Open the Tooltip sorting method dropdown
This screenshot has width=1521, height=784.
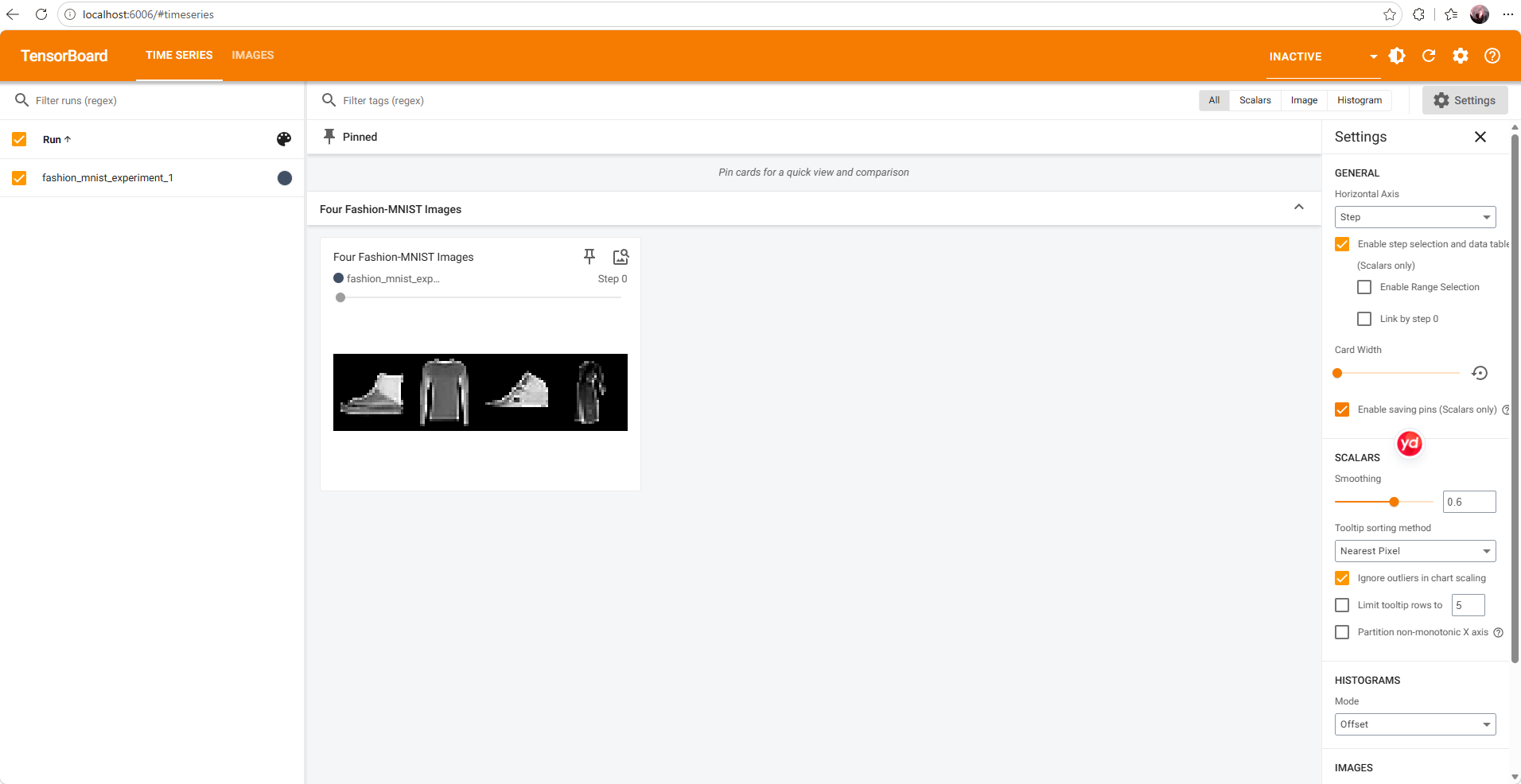[1415, 551]
